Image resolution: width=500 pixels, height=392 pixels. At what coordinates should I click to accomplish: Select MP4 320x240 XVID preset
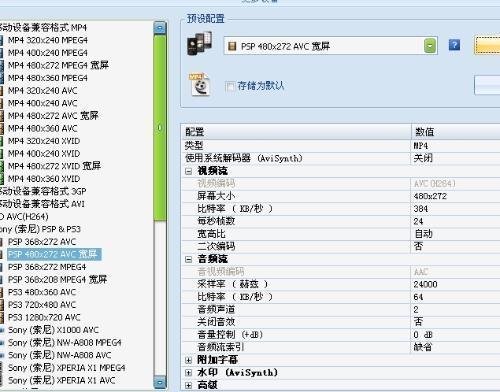44,141
